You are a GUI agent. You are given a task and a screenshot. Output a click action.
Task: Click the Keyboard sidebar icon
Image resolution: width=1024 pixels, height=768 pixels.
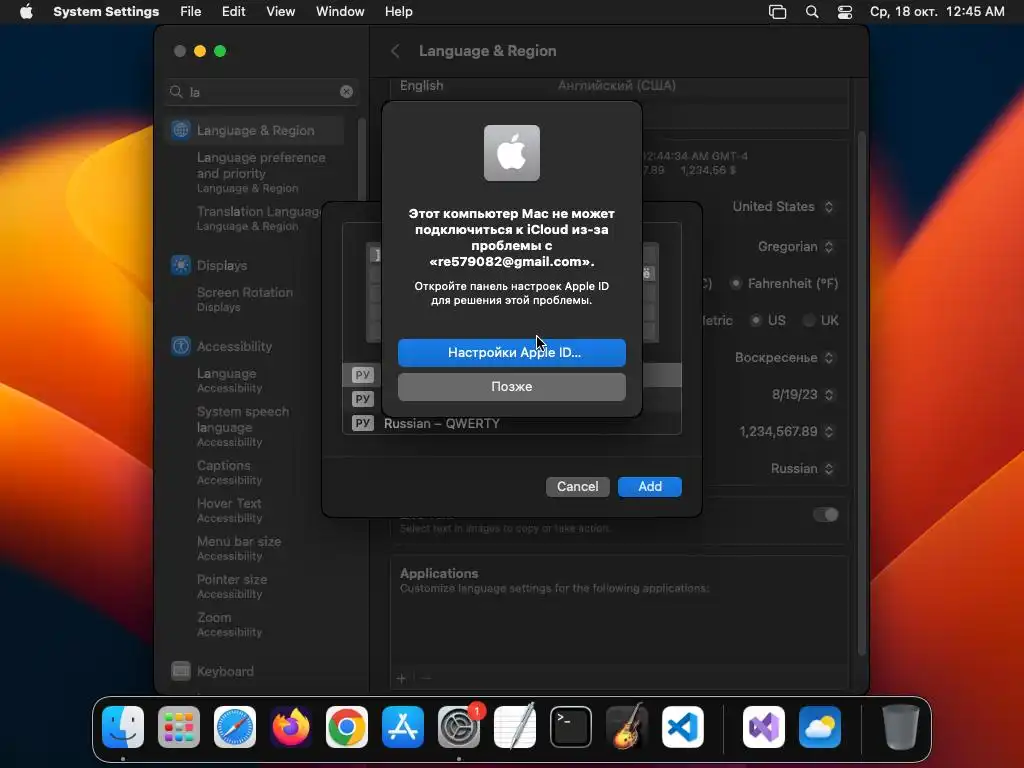point(181,671)
